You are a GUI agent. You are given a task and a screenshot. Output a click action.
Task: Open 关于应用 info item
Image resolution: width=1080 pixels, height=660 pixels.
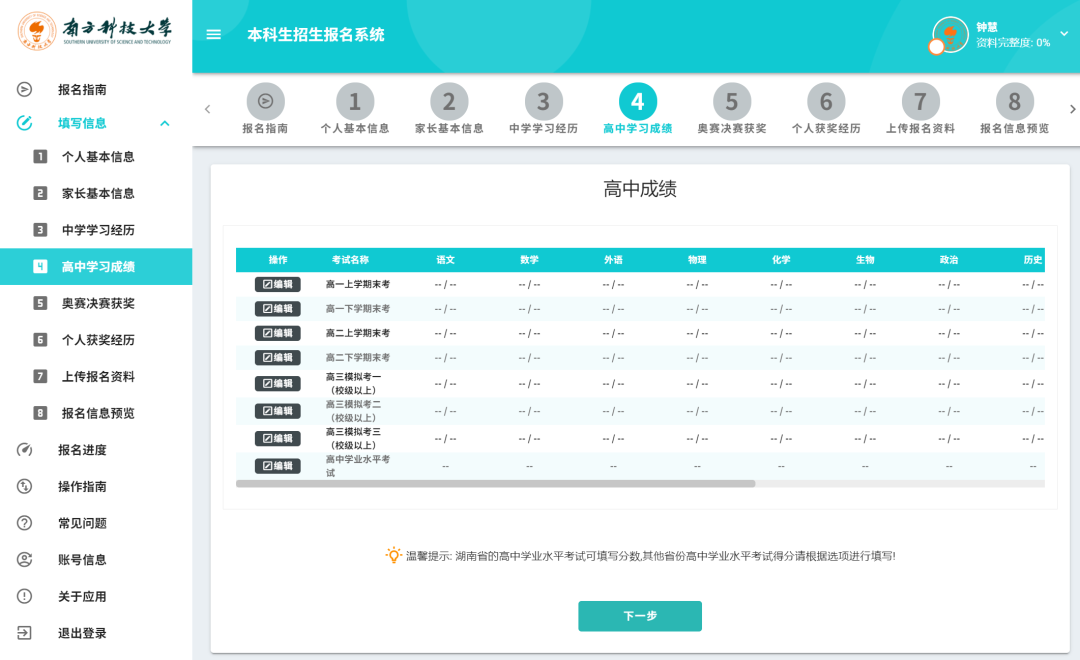click(82, 597)
